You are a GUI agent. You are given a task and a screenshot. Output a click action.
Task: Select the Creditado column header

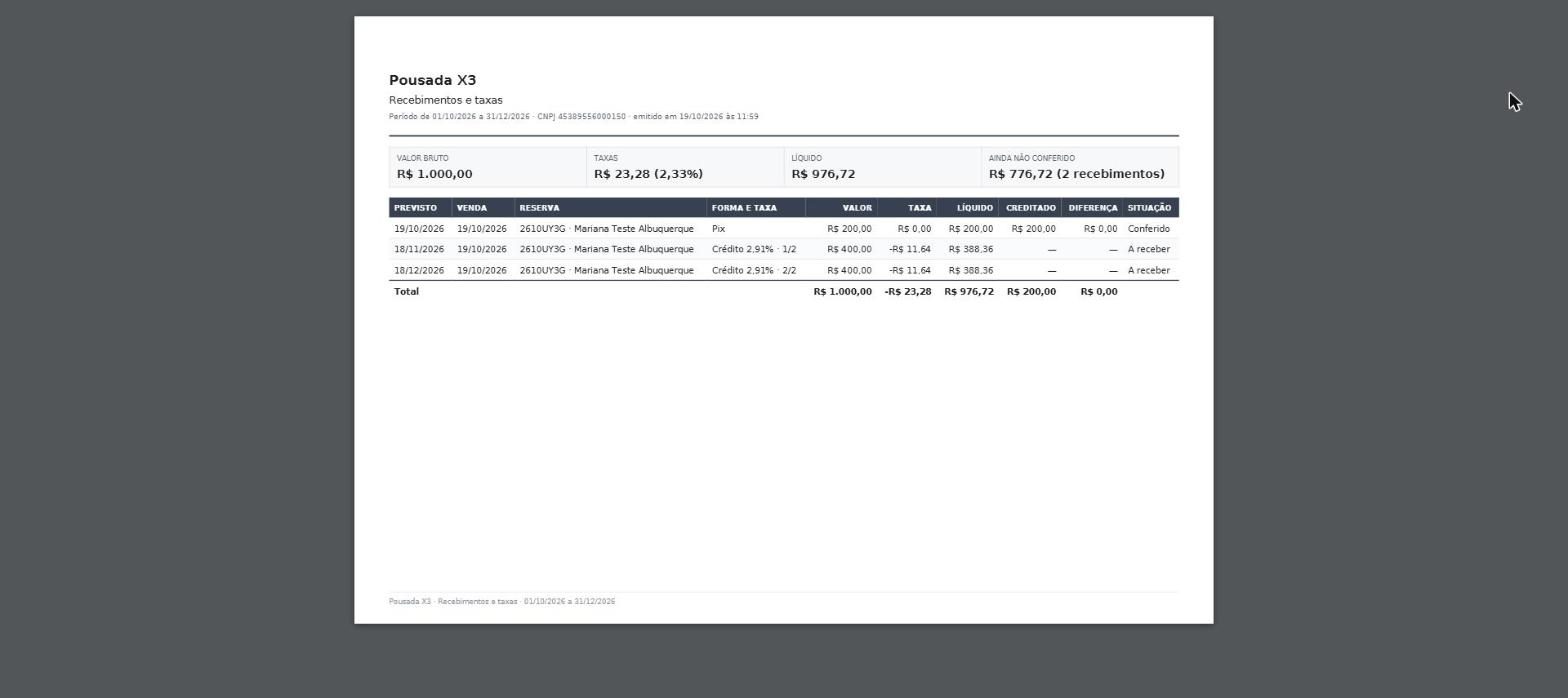click(x=1030, y=208)
